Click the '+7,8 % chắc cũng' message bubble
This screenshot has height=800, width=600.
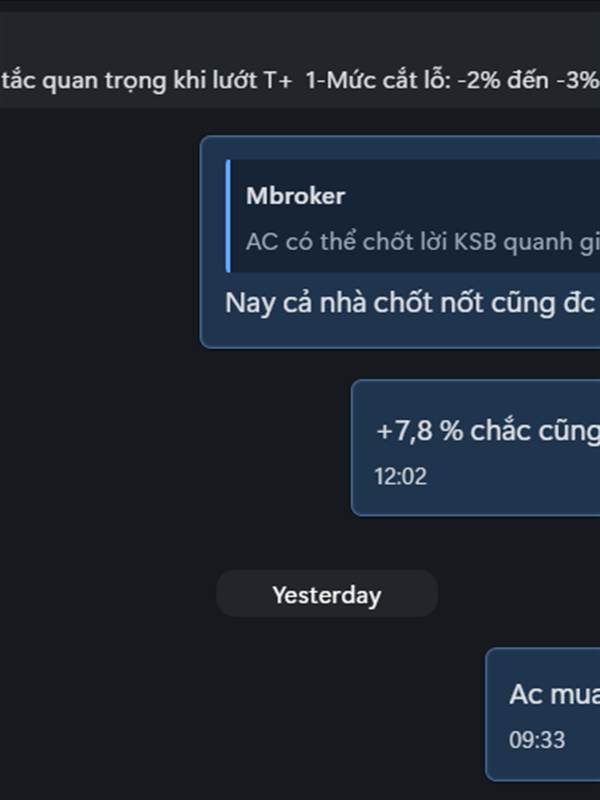click(x=476, y=447)
